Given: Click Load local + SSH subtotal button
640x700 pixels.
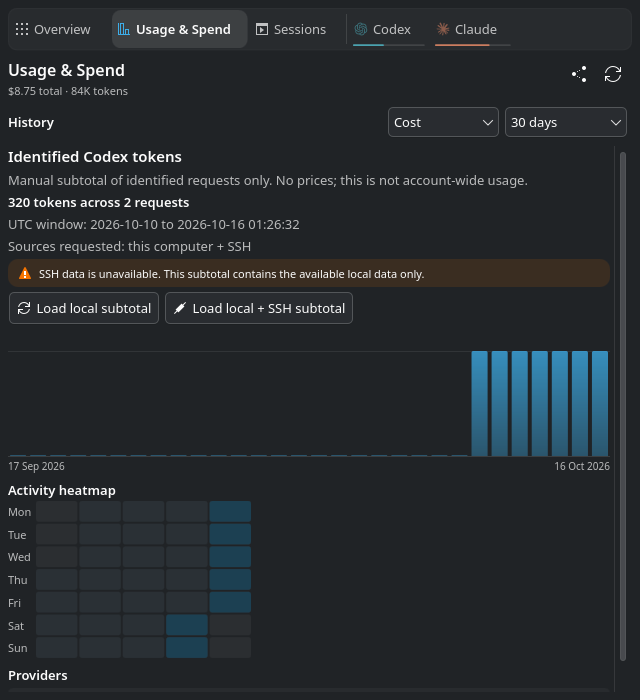Looking at the screenshot, I should (x=259, y=308).
